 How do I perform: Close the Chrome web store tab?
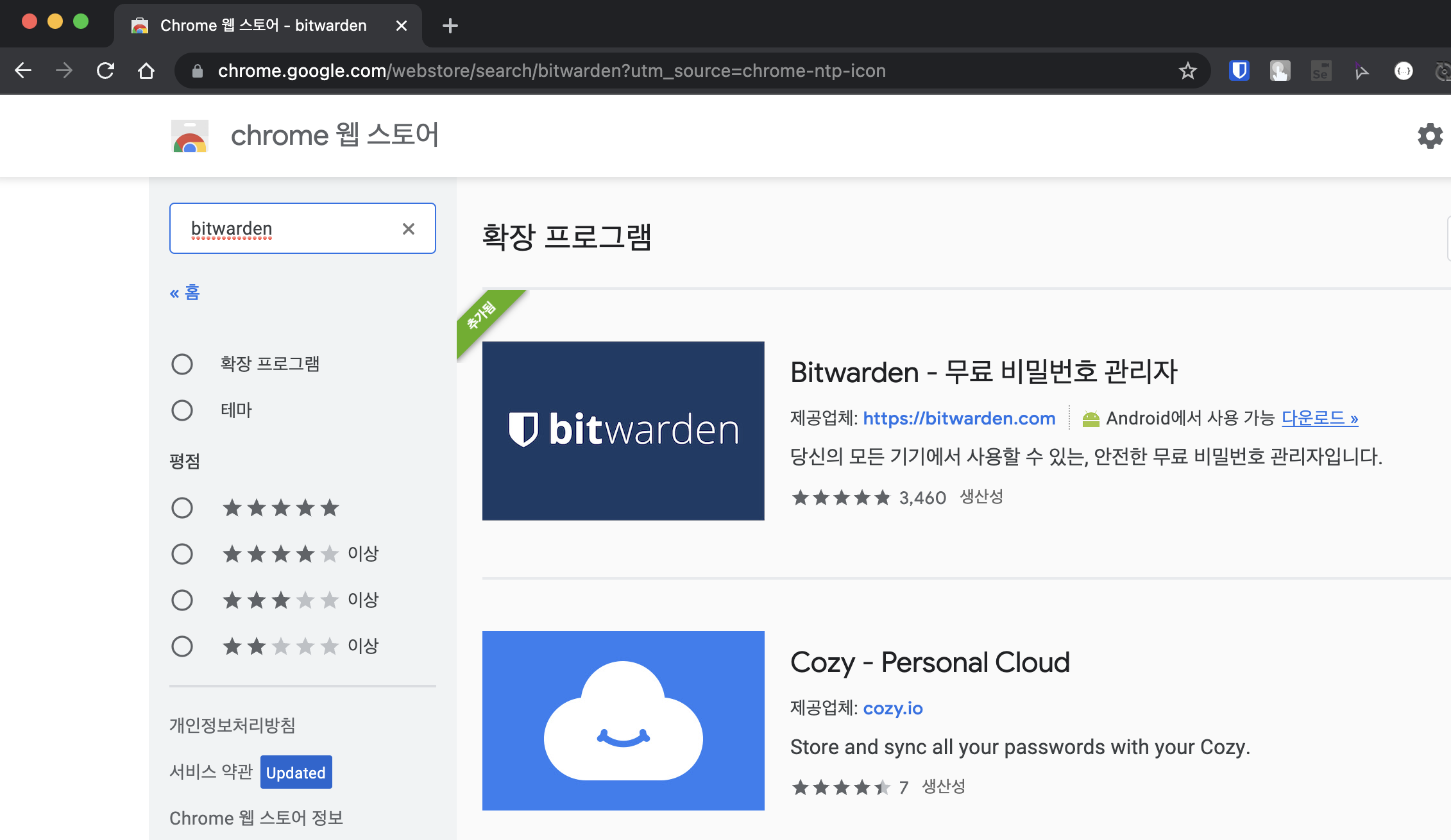click(x=402, y=26)
